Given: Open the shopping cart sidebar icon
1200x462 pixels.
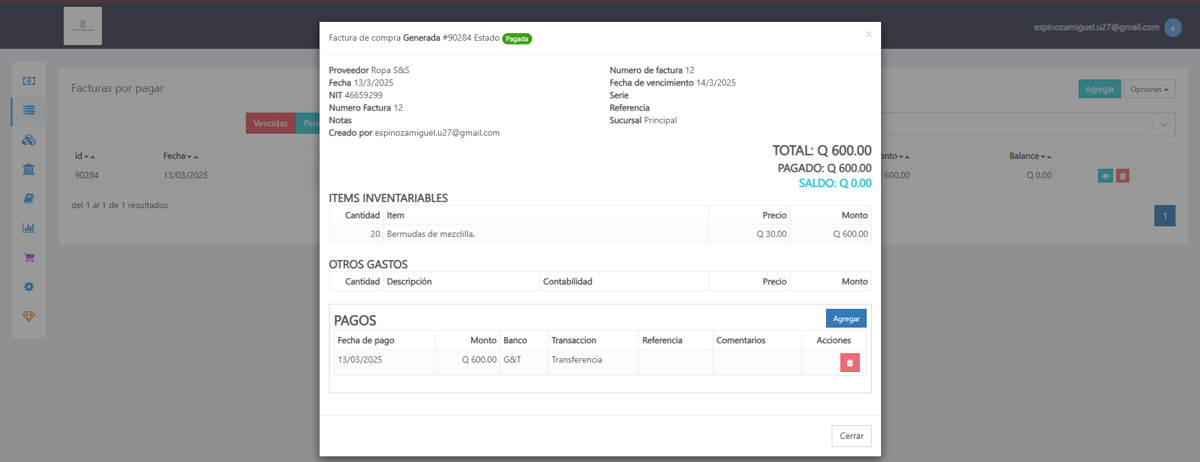Looking at the screenshot, I should coord(29,257).
